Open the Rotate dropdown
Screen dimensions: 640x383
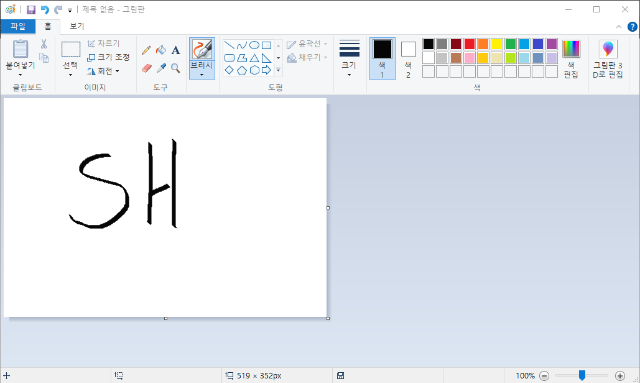click(103, 71)
